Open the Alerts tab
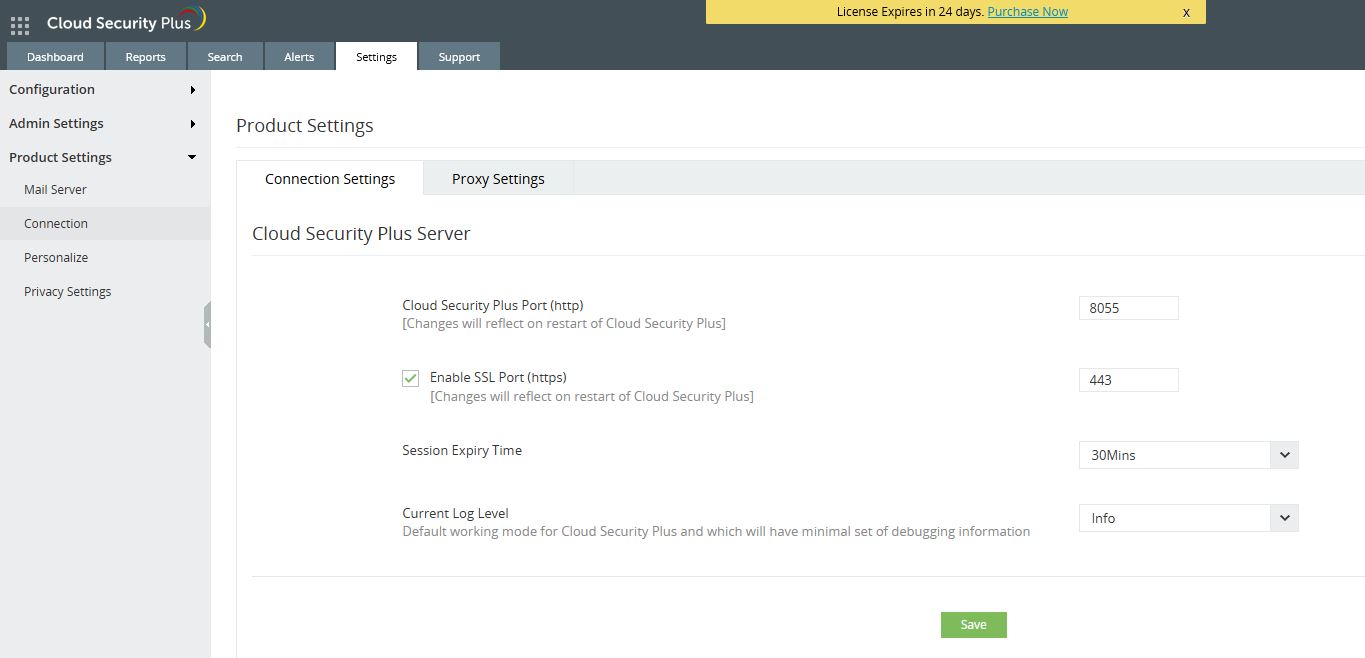This screenshot has height=658, width=1365. [x=299, y=57]
